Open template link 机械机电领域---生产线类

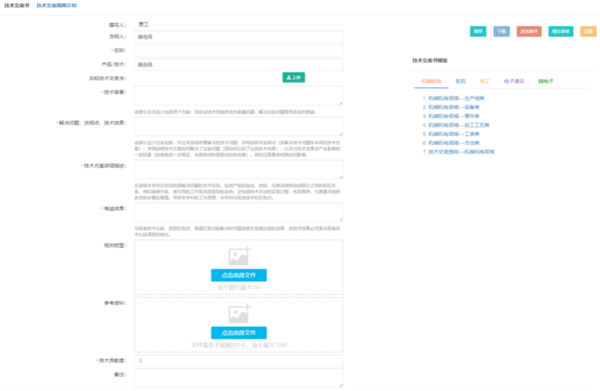(x=456, y=98)
